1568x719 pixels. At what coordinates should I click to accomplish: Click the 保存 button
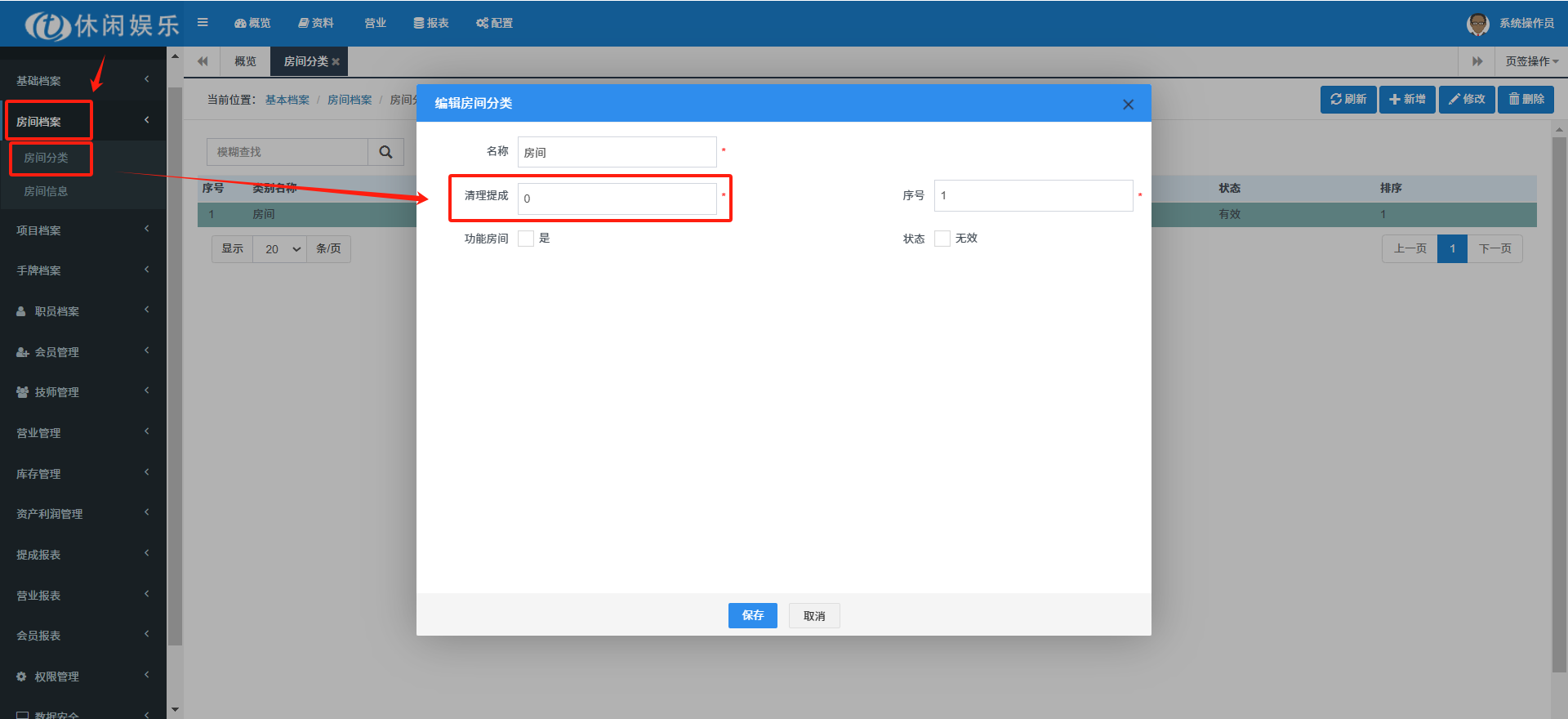pyautogui.click(x=752, y=615)
